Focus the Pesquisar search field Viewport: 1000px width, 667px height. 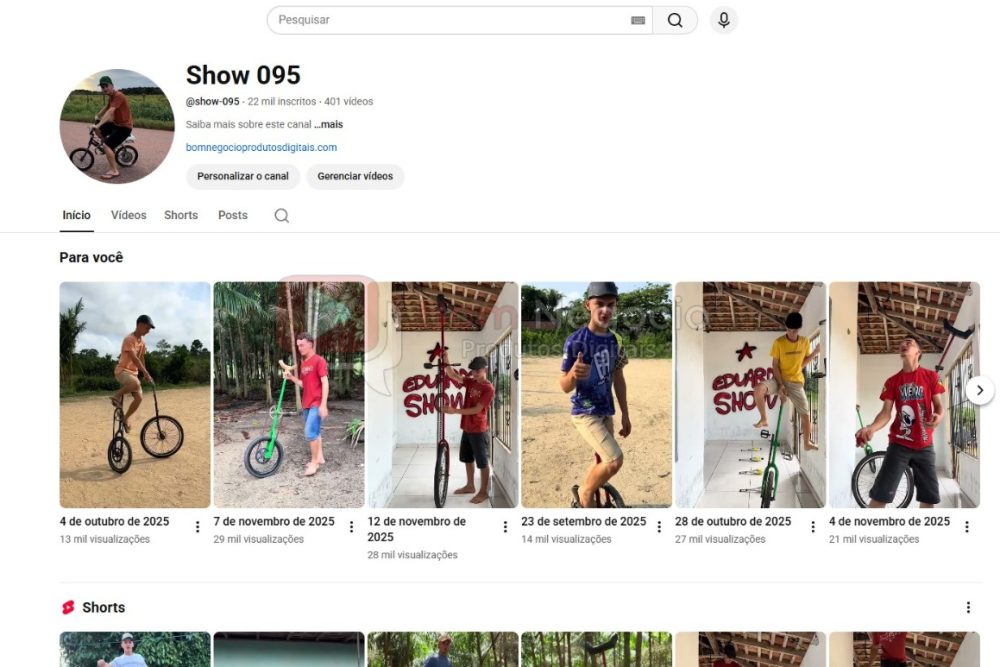pyautogui.click(x=450, y=20)
